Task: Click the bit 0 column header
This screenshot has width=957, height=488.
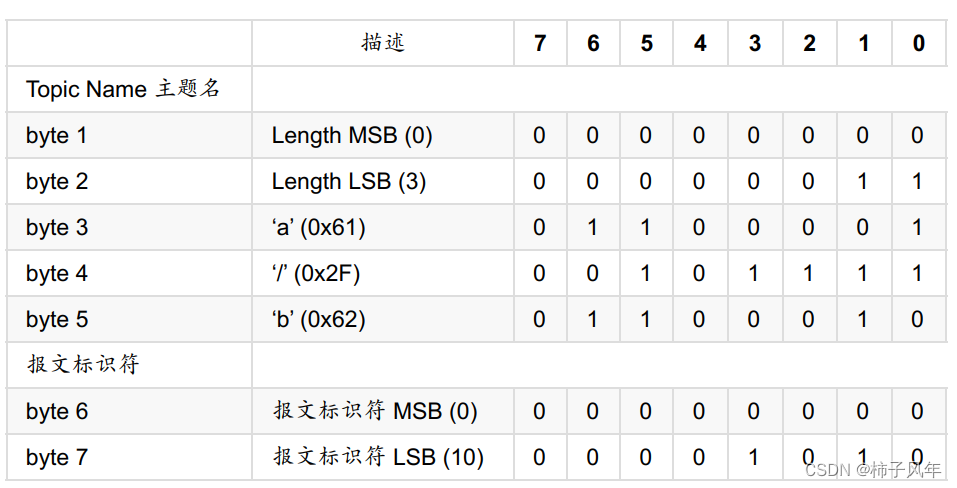Action: click(919, 44)
